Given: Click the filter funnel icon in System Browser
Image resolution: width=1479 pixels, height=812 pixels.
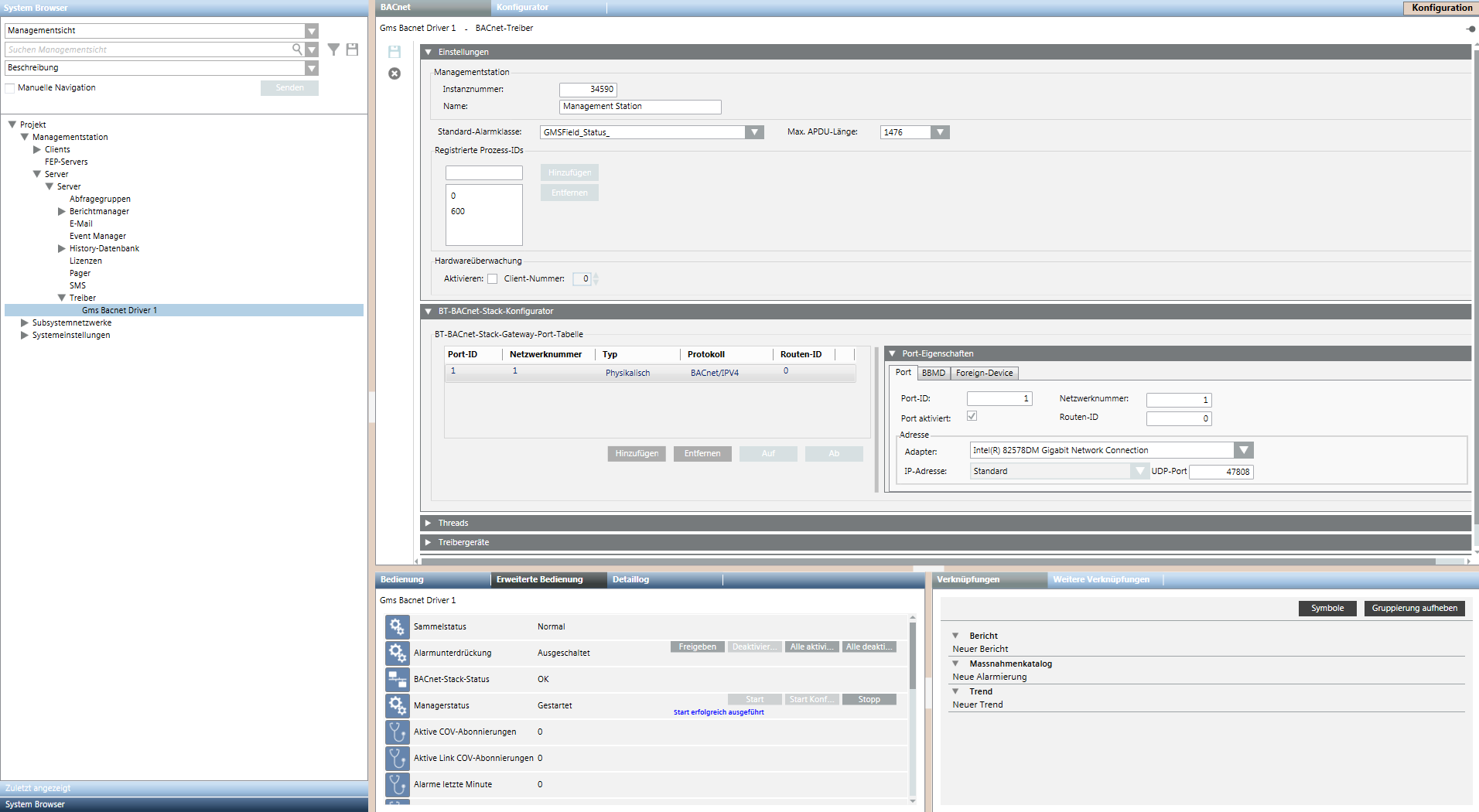Looking at the screenshot, I should pos(333,49).
